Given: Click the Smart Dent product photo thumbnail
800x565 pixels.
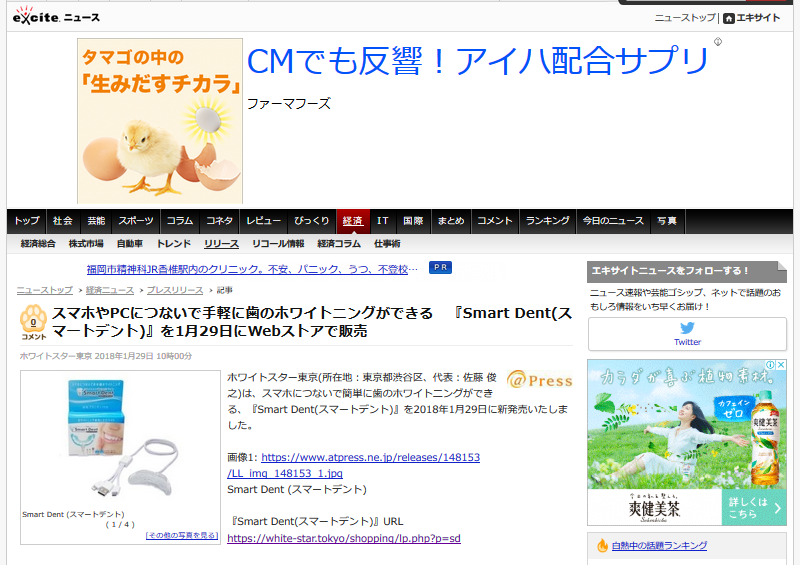Looking at the screenshot, I should [x=120, y=439].
